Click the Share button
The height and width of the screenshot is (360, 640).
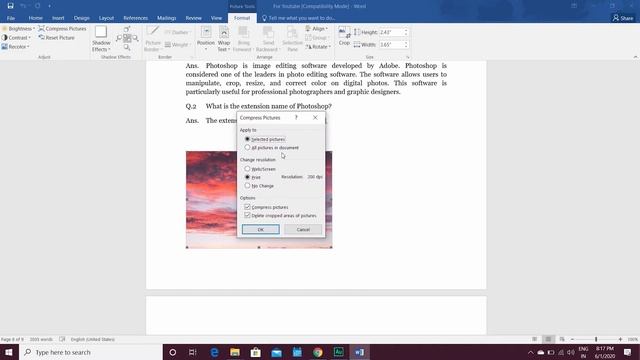coord(623,18)
